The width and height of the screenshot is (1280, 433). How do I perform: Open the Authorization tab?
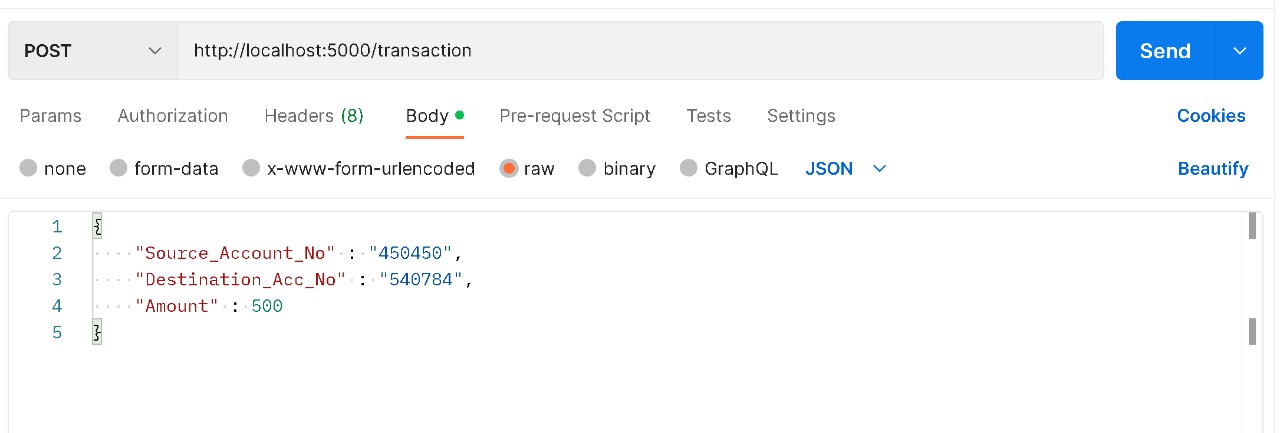tap(173, 116)
